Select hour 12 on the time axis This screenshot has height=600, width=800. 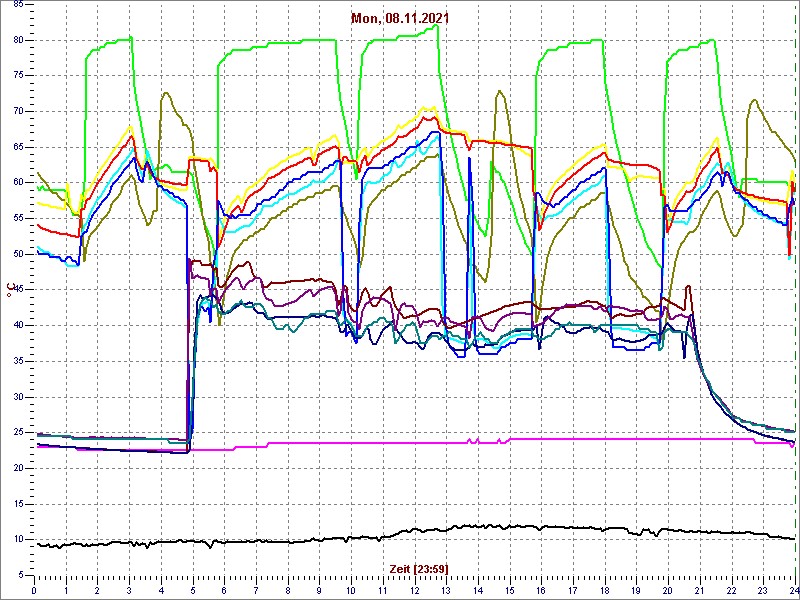click(x=415, y=590)
